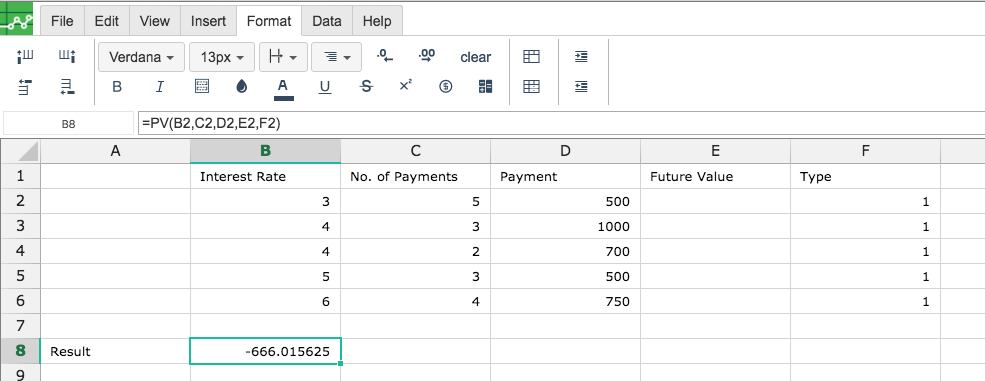The width and height of the screenshot is (985, 381).
Task: Click the decrease decimal places icon
Action: (x=384, y=56)
